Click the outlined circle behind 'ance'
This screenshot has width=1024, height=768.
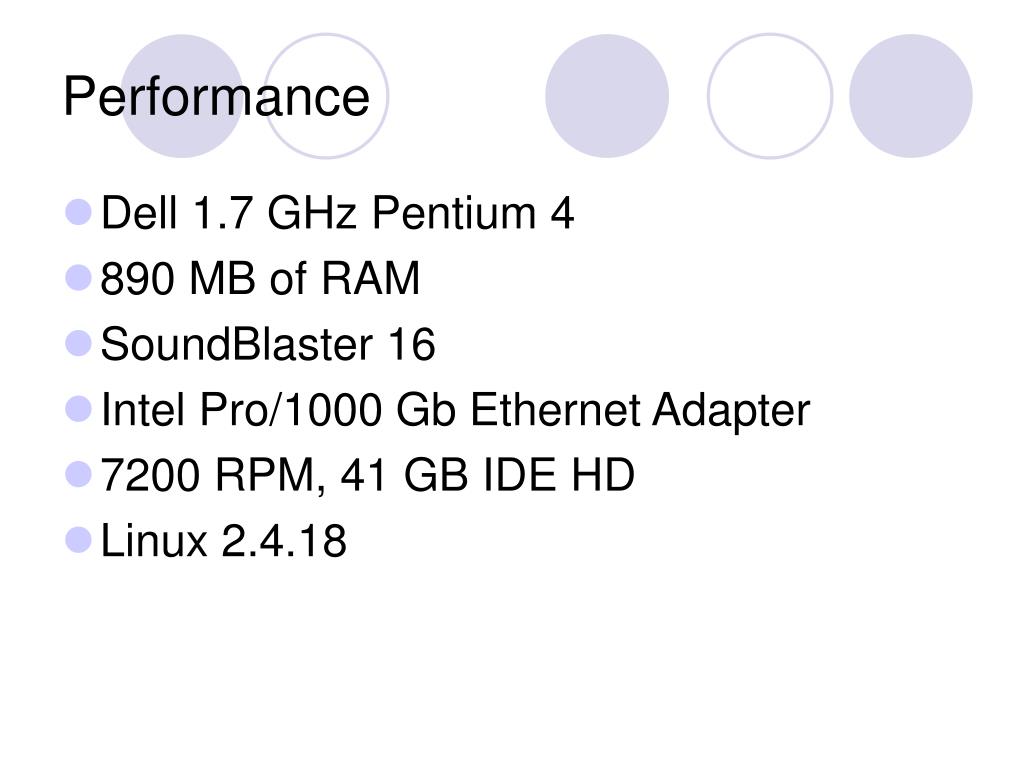326,96
